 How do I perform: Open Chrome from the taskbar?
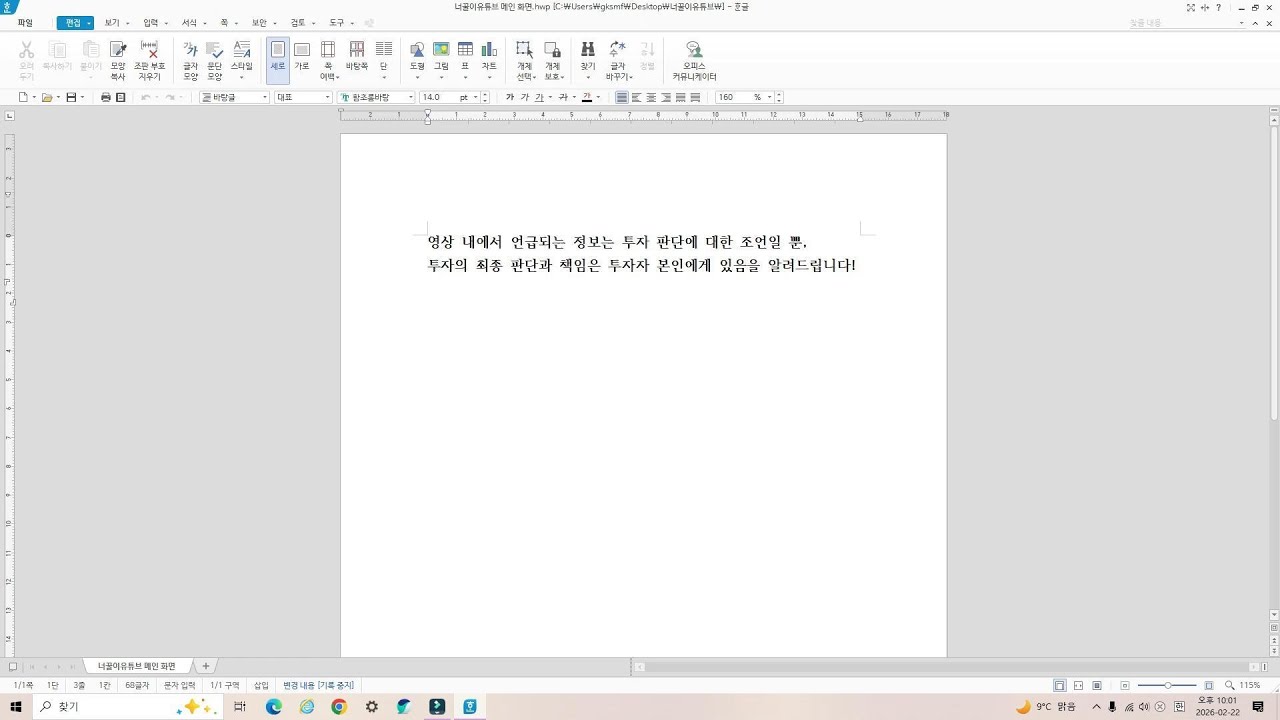coord(339,707)
